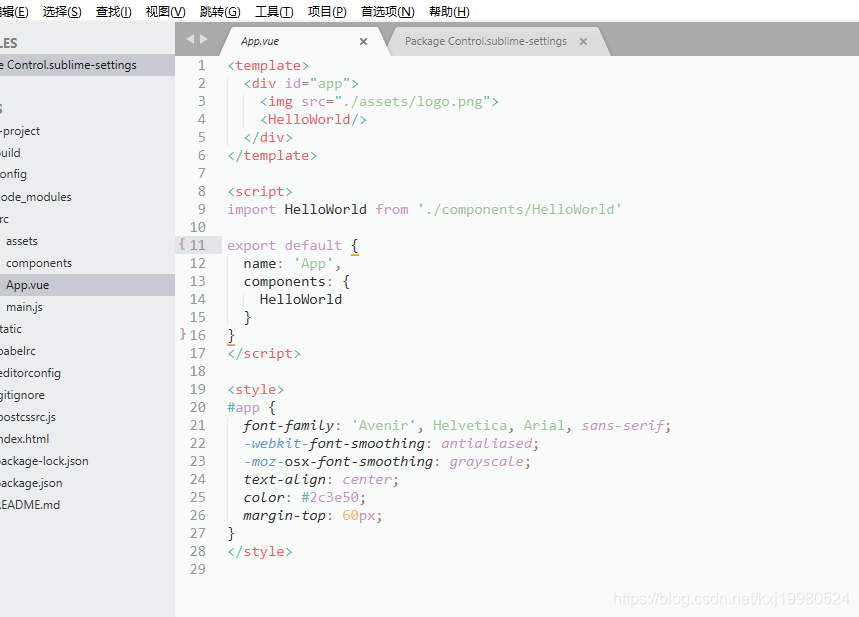Screen dimensions: 859x617
Task: Click the '<script>' opening tag
Action: click(260, 192)
